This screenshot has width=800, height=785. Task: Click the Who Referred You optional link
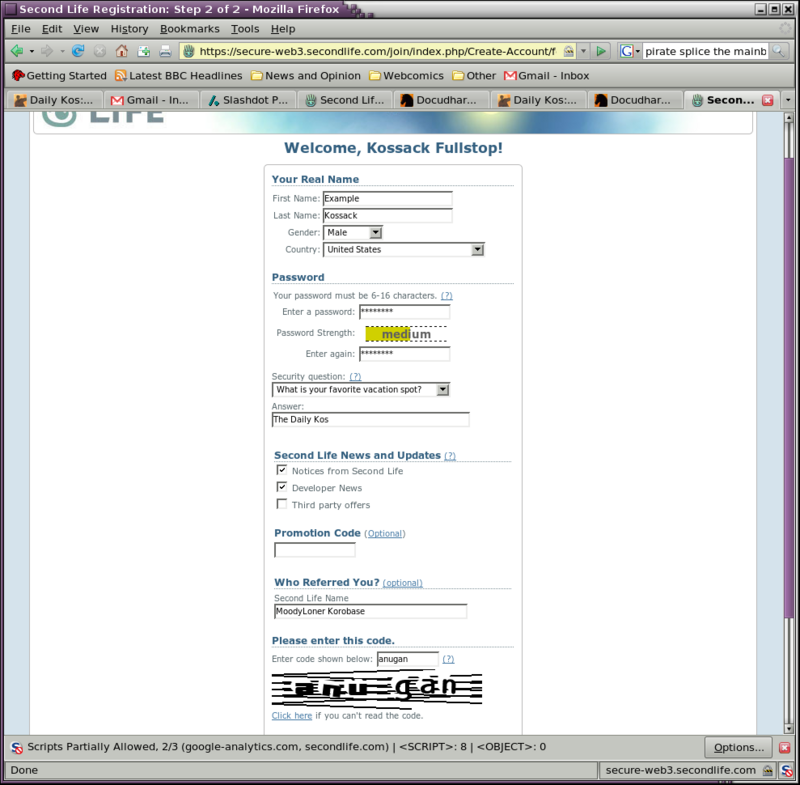(x=403, y=583)
